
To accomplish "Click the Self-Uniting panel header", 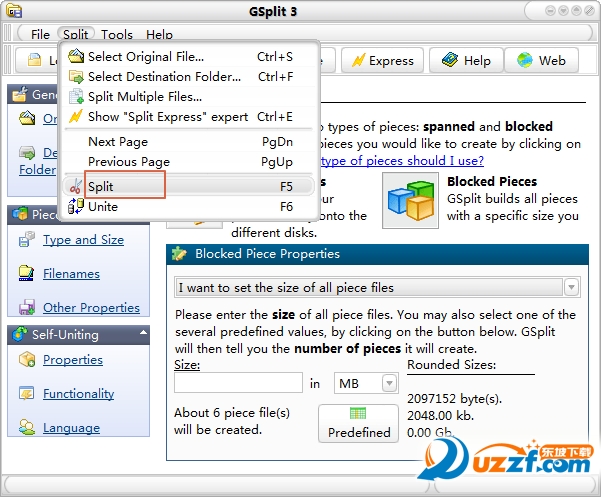I will [79, 335].
